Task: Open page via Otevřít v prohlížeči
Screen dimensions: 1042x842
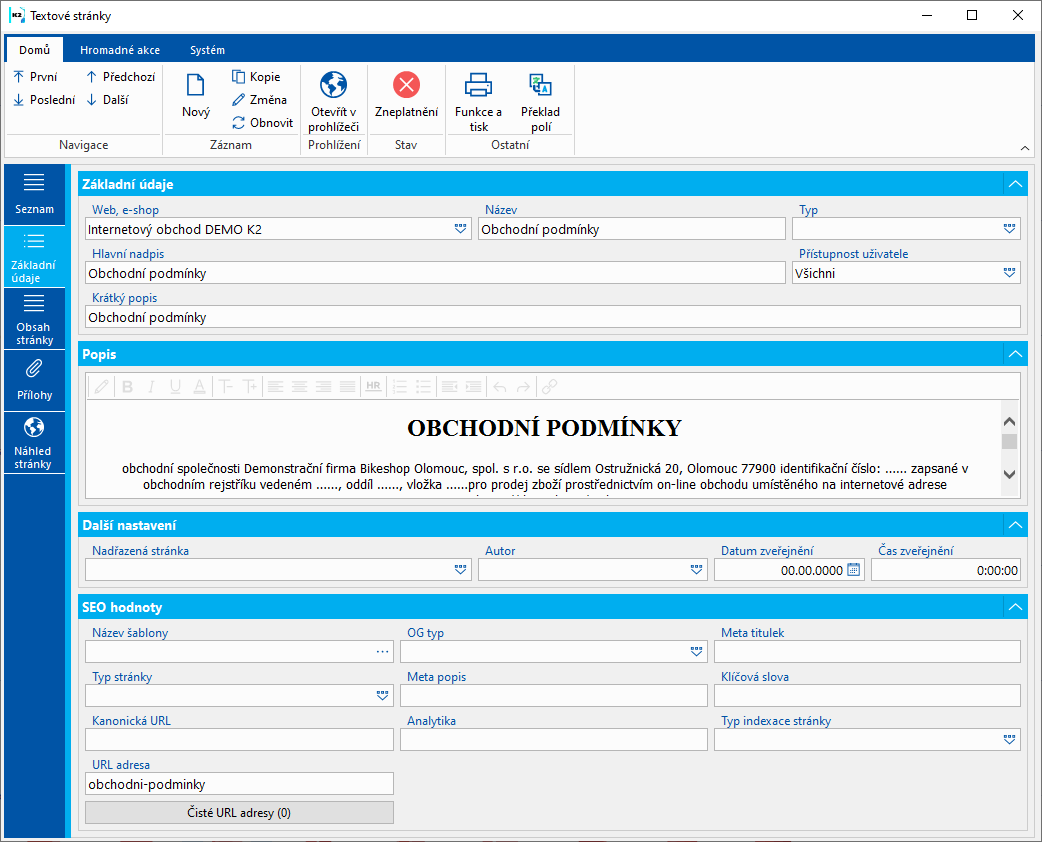Action: [334, 102]
